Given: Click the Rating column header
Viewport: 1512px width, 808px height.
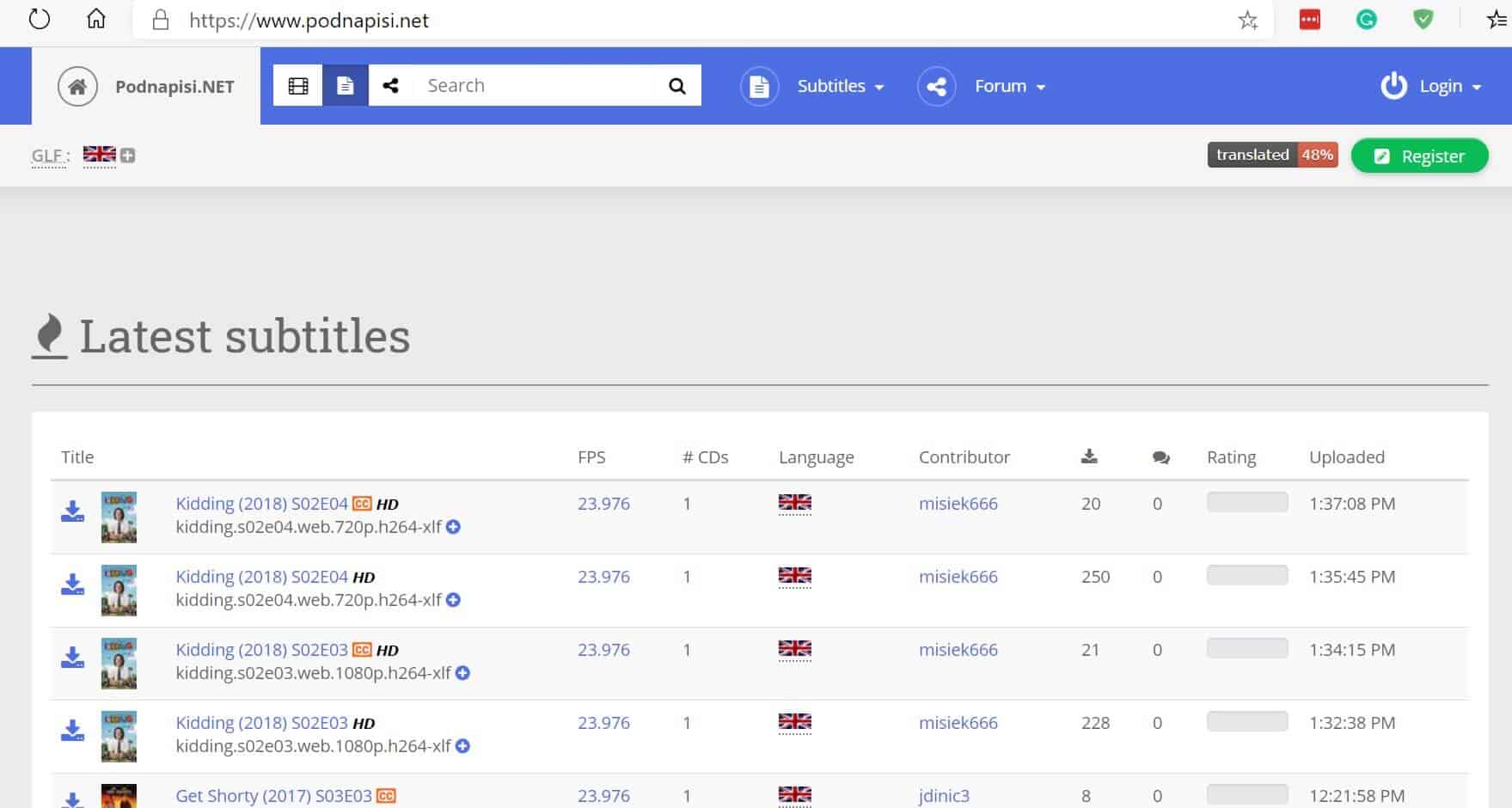Looking at the screenshot, I should 1231,457.
